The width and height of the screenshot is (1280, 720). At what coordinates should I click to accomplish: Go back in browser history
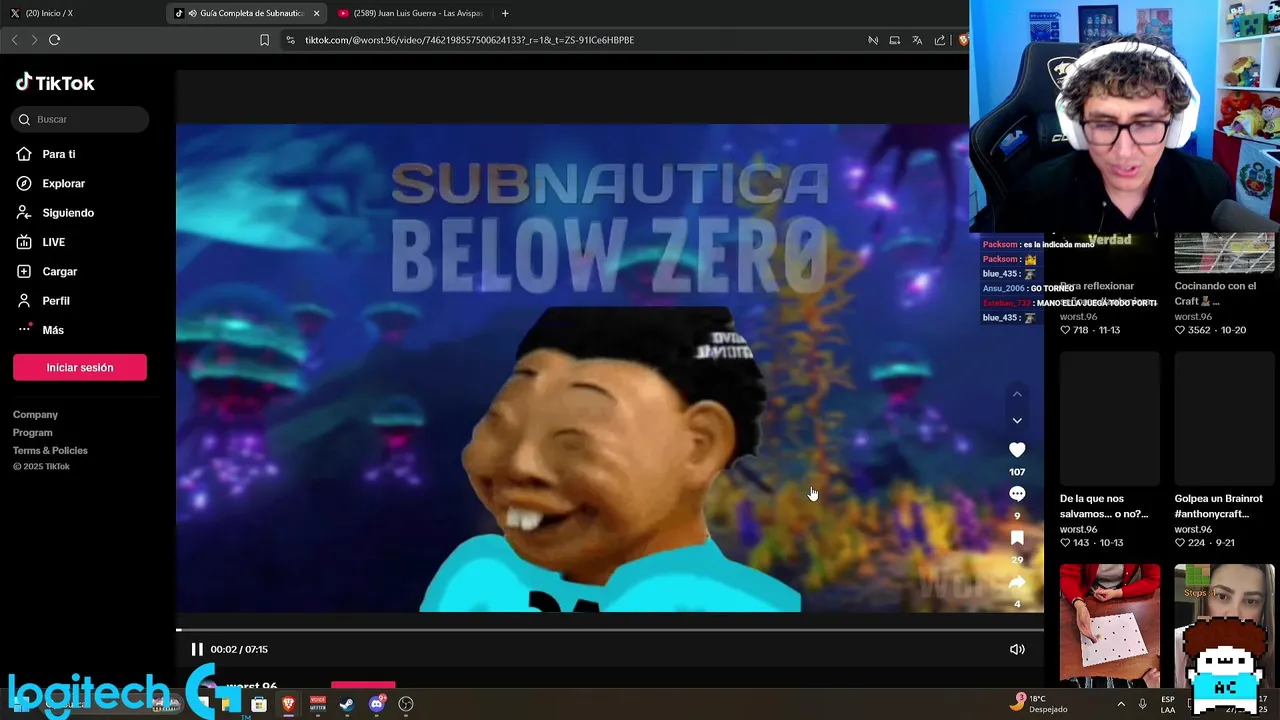[14, 40]
